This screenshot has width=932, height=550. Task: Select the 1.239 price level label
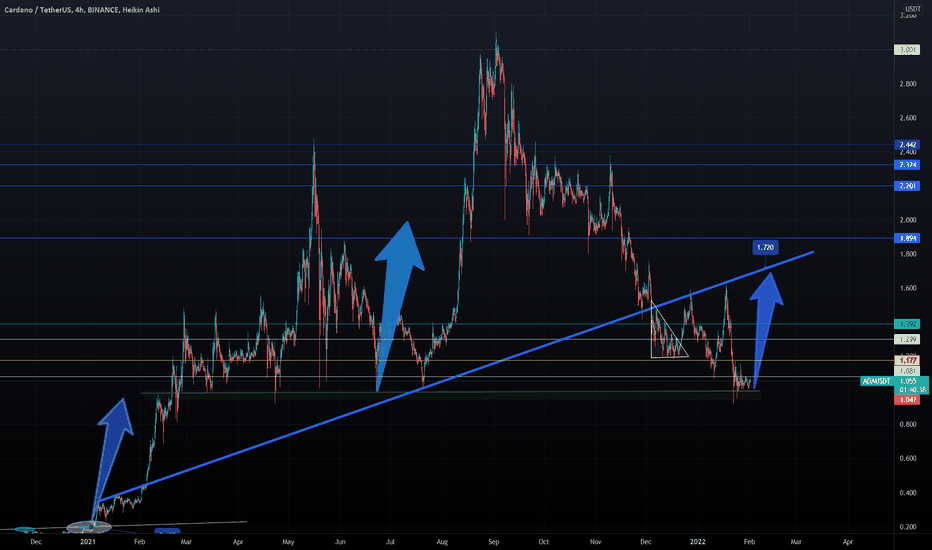[x=907, y=340]
